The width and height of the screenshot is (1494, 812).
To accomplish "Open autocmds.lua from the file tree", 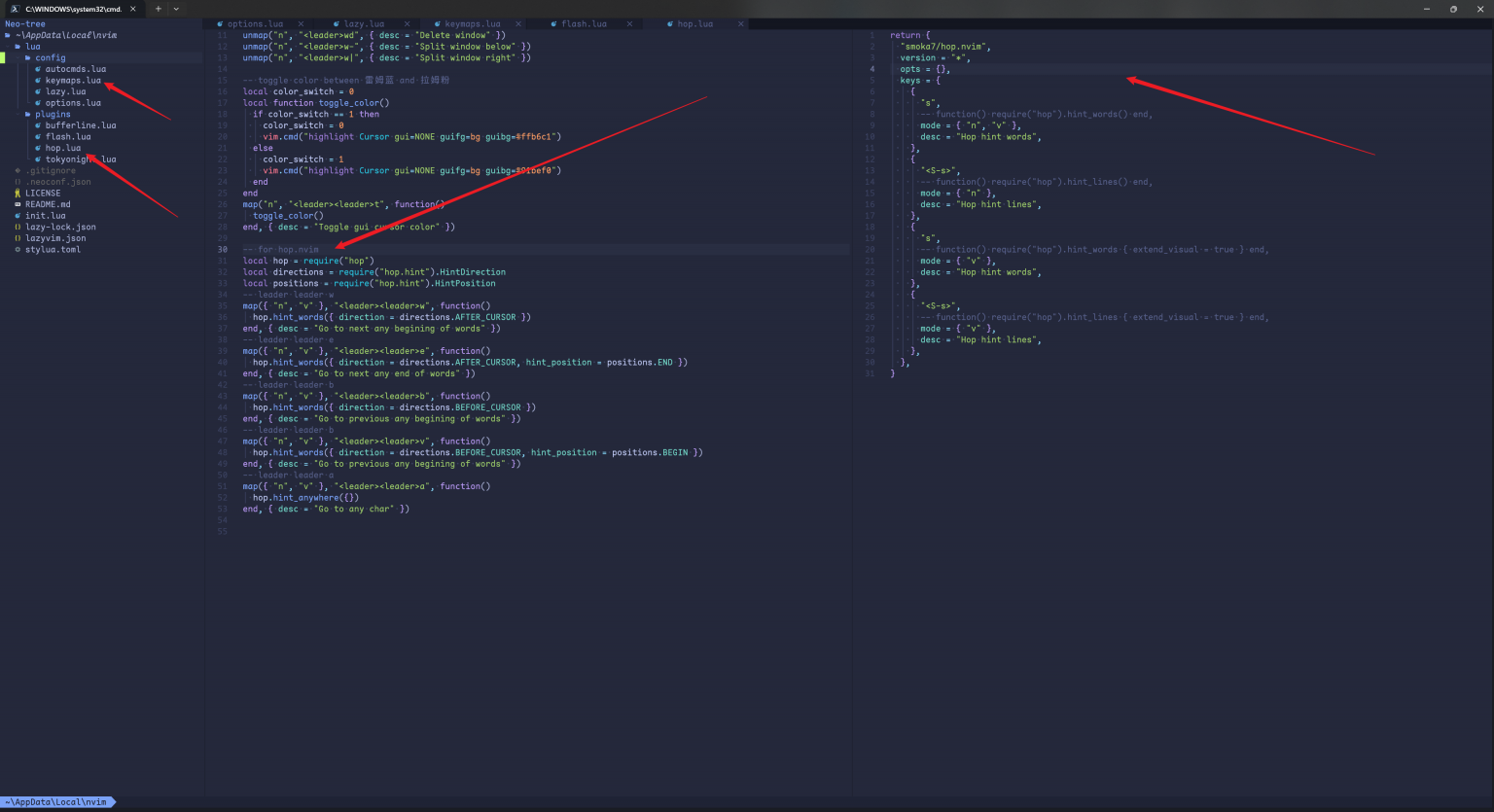I will [x=75, y=69].
